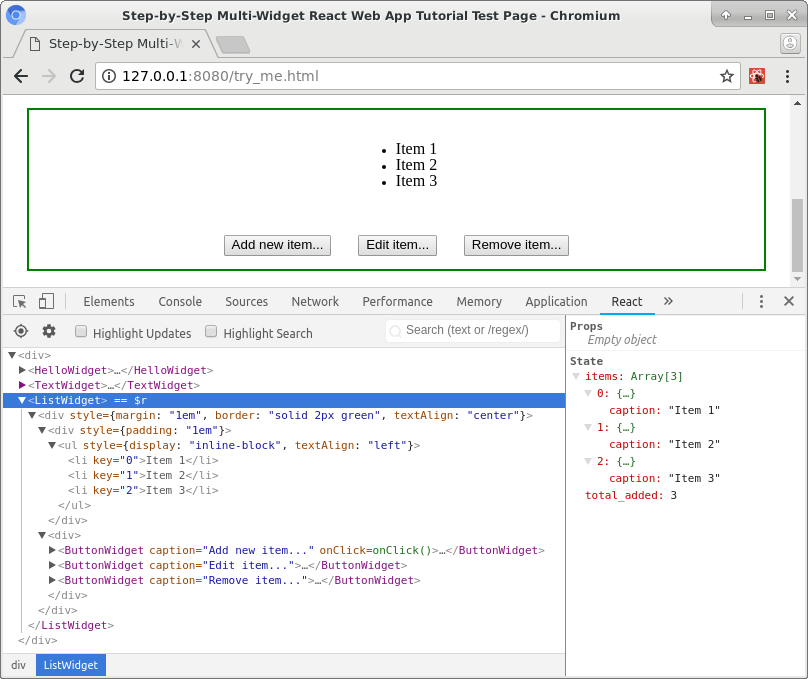Select the React component target icon
Screen dimensions: 808x679
[21, 331]
